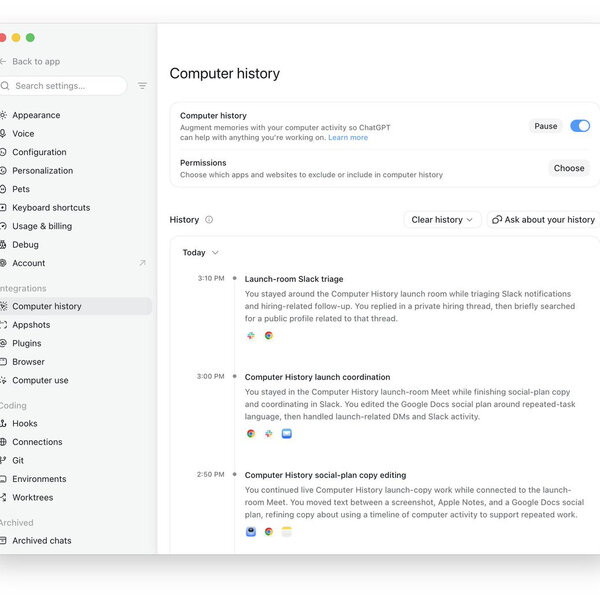
Task: Click the Slack icon under Launch-room Slack triage
Action: [251, 336]
